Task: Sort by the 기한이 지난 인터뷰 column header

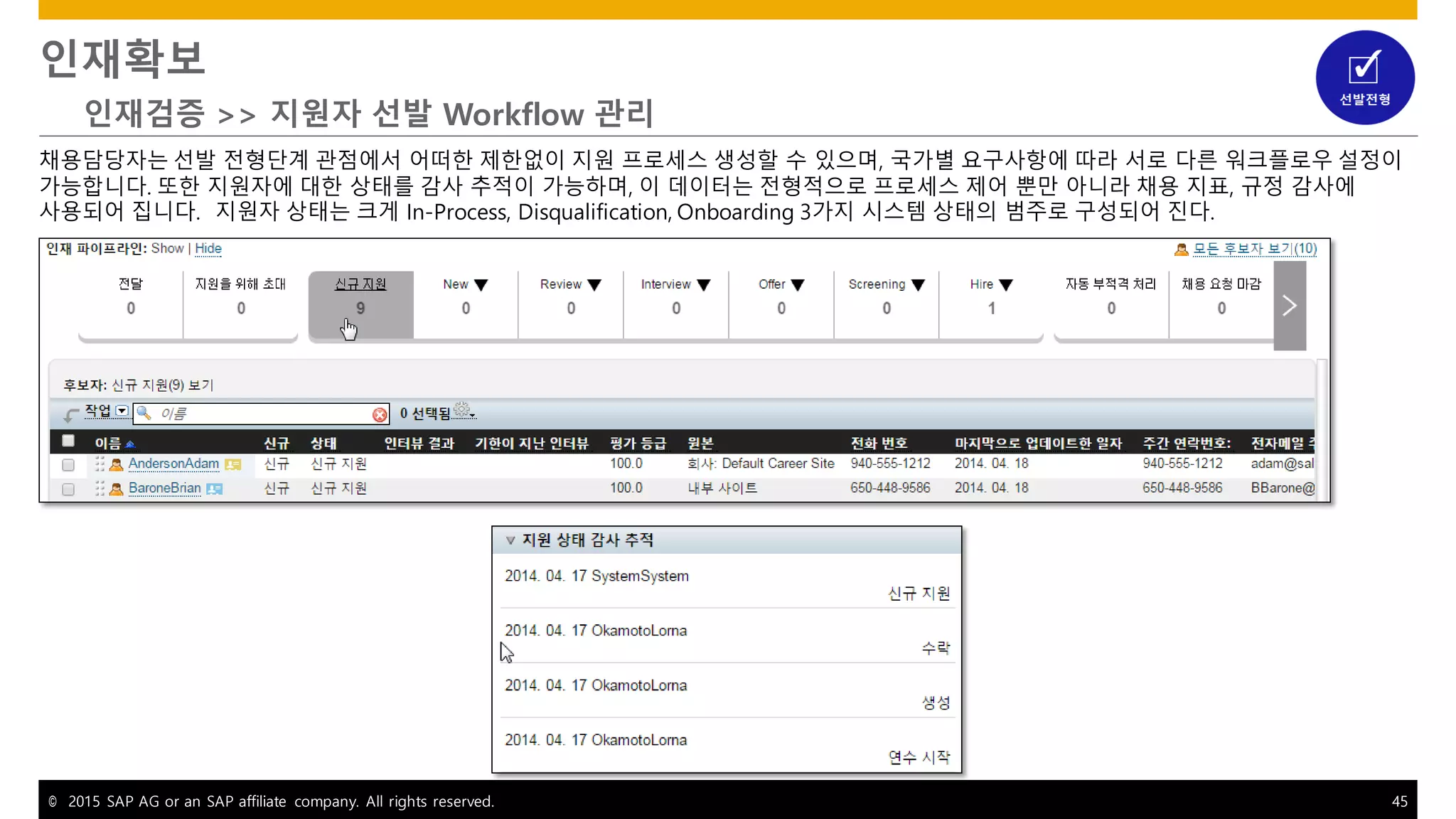Action: 532,444
